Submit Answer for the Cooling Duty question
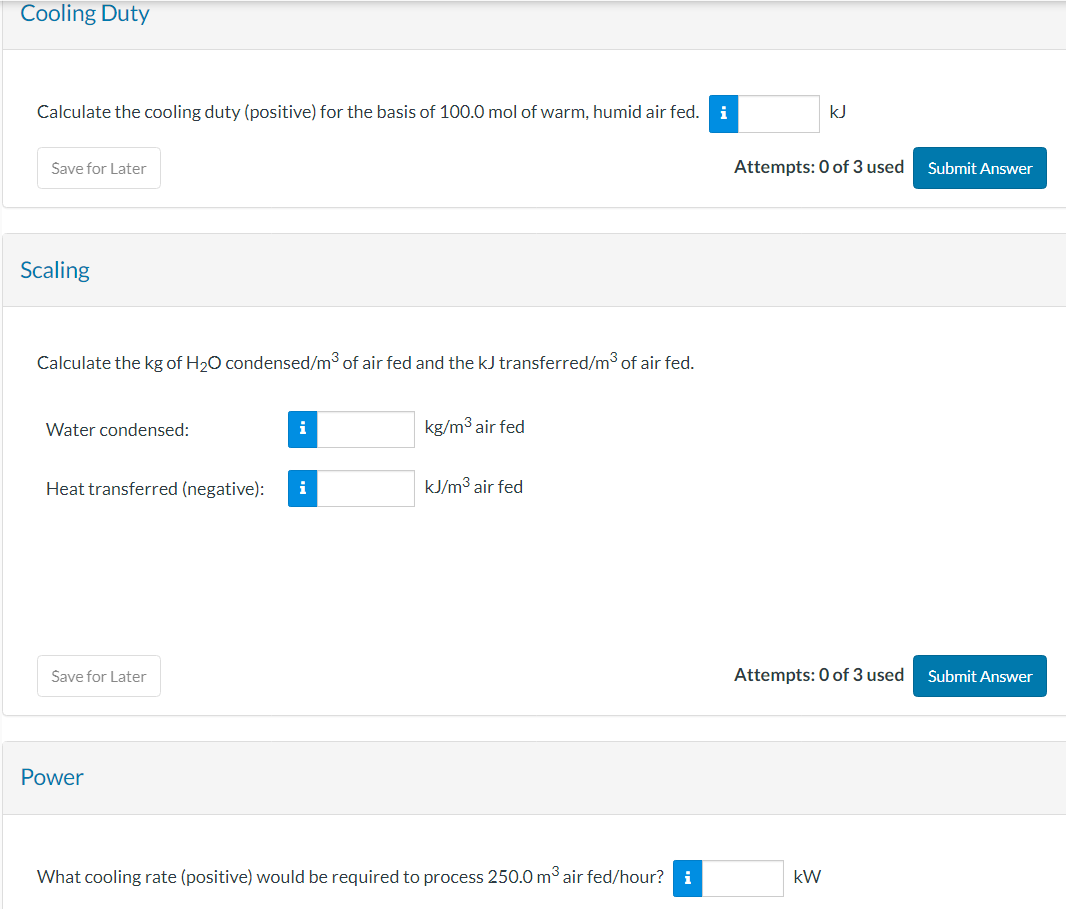Image resolution: width=1066 pixels, height=909 pixels. click(x=979, y=168)
